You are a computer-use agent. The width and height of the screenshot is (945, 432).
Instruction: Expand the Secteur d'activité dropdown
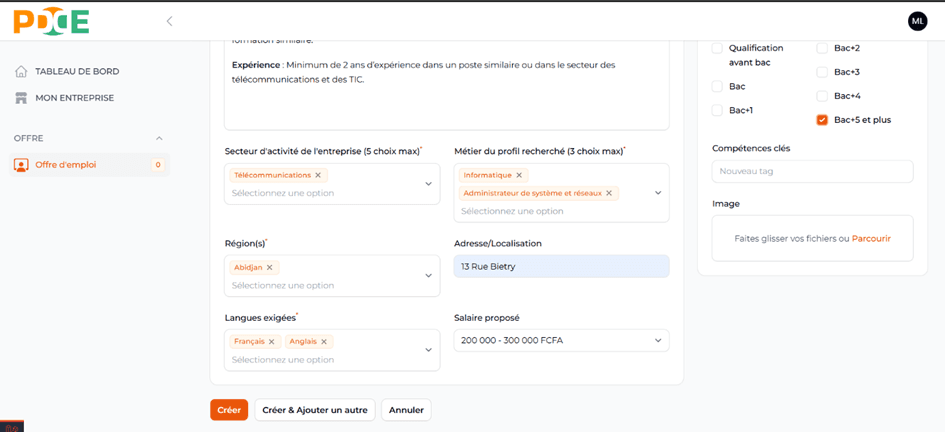click(x=428, y=184)
